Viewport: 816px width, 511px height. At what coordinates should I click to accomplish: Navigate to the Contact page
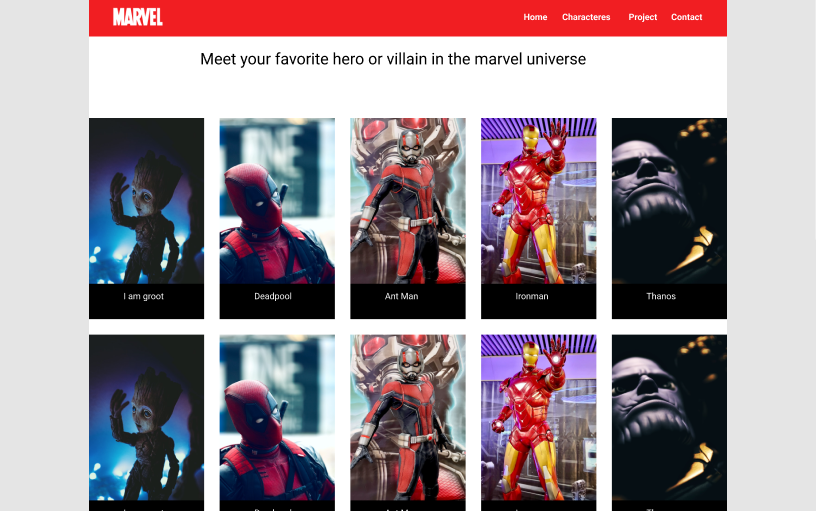point(686,17)
